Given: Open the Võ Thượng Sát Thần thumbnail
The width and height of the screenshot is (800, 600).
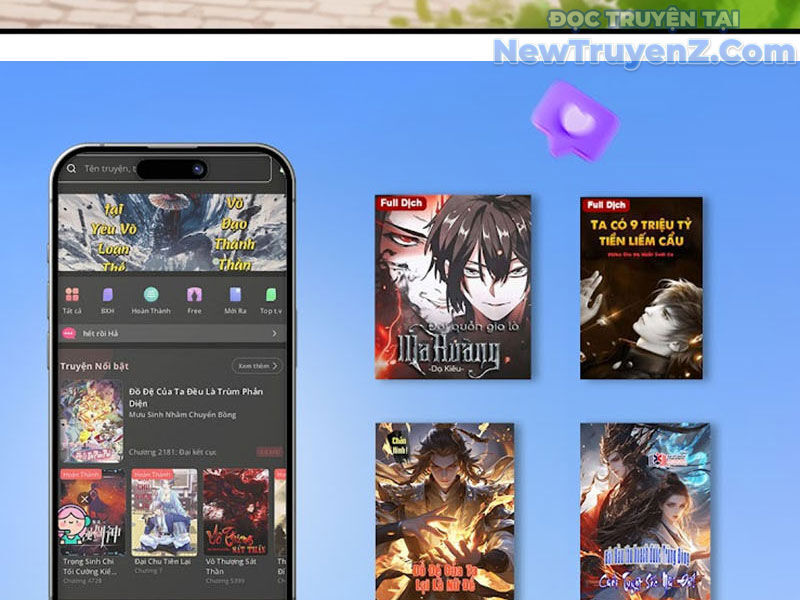Looking at the screenshot, I should pos(235,512).
